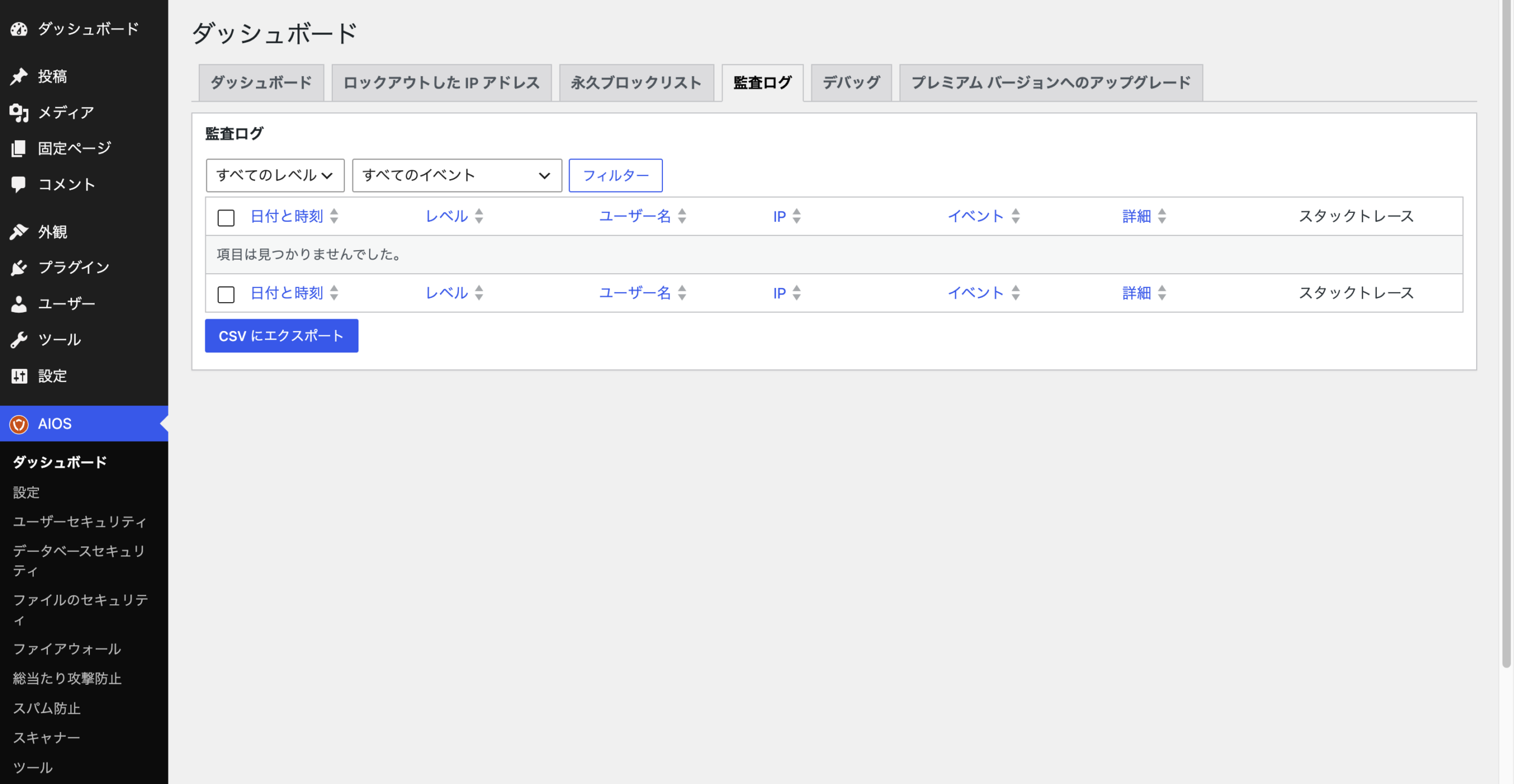The width and height of the screenshot is (1514, 784).
Task: Click the イベント header link in top row
Action: pos(976,216)
